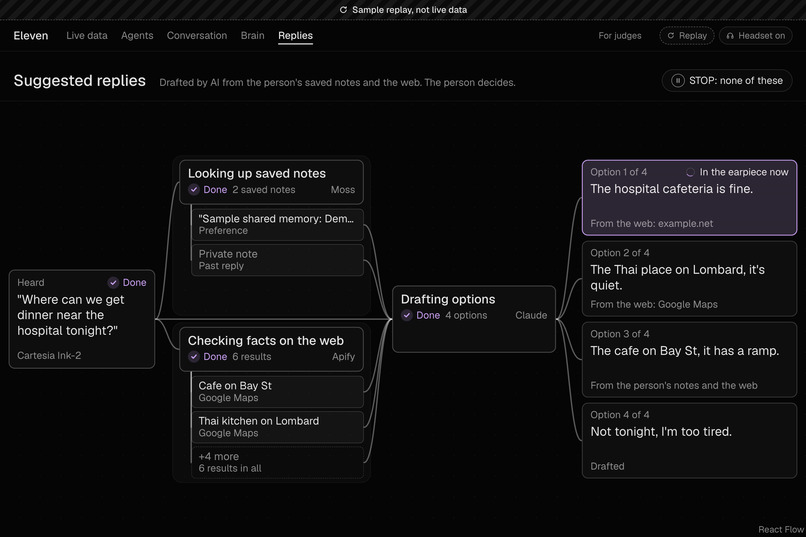The image size is (806, 537).
Task: Click the circular arrow icon in the Replay button
Action: (670, 35)
